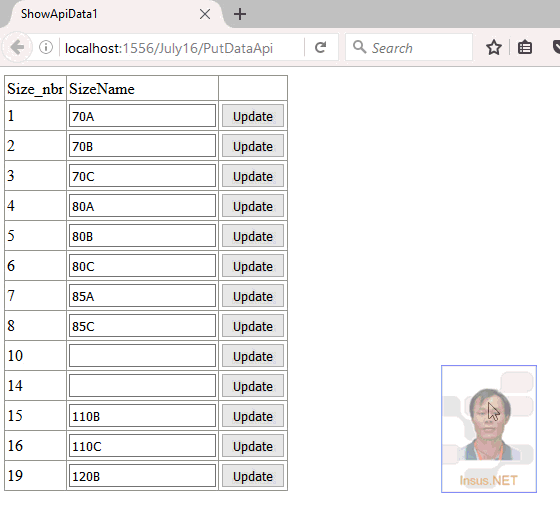
Task: Click the SizeName column header
Action: pos(142,88)
